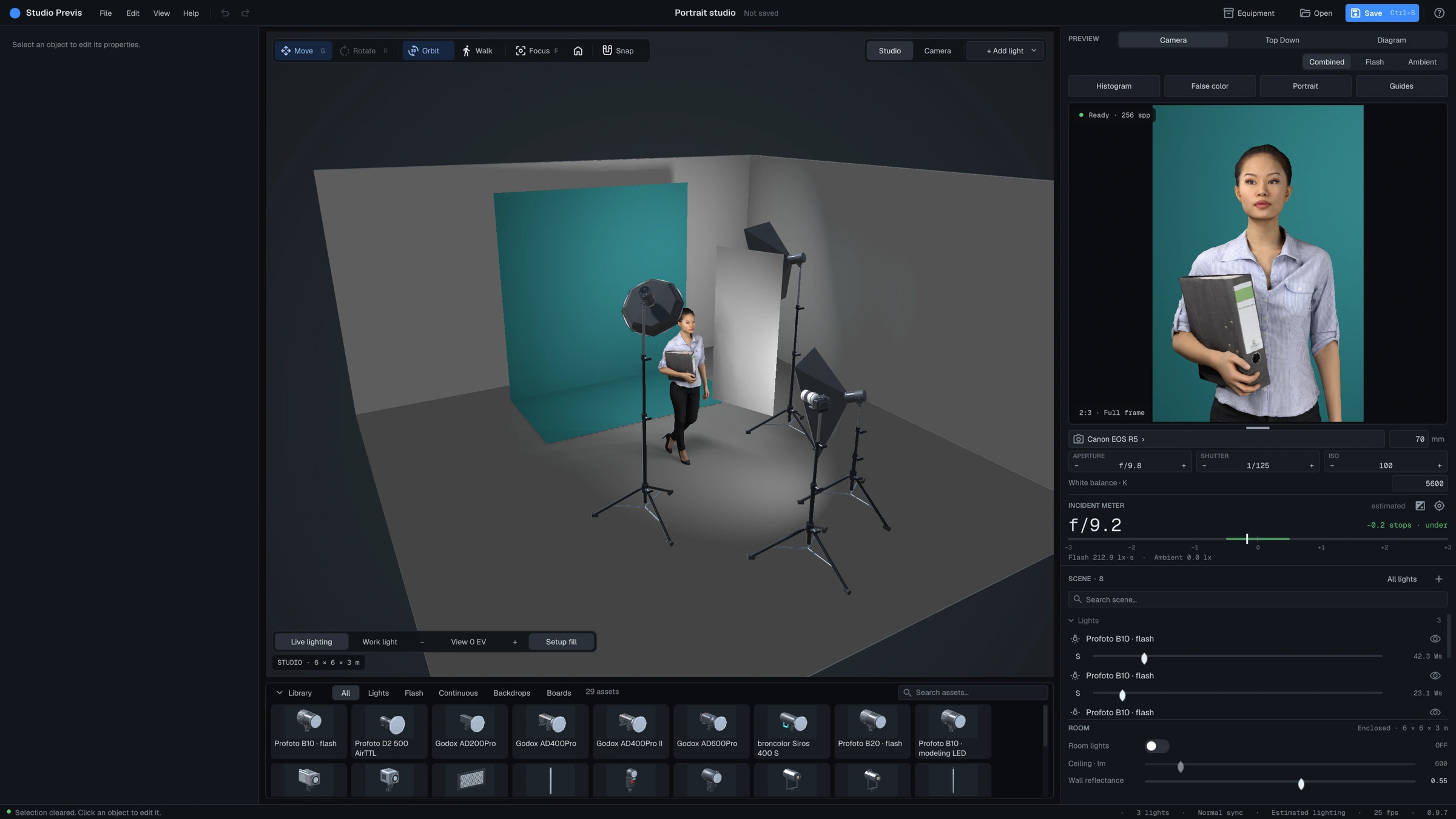Select the Move tool
The image size is (1456, 819).
click(x=303, y=51)
